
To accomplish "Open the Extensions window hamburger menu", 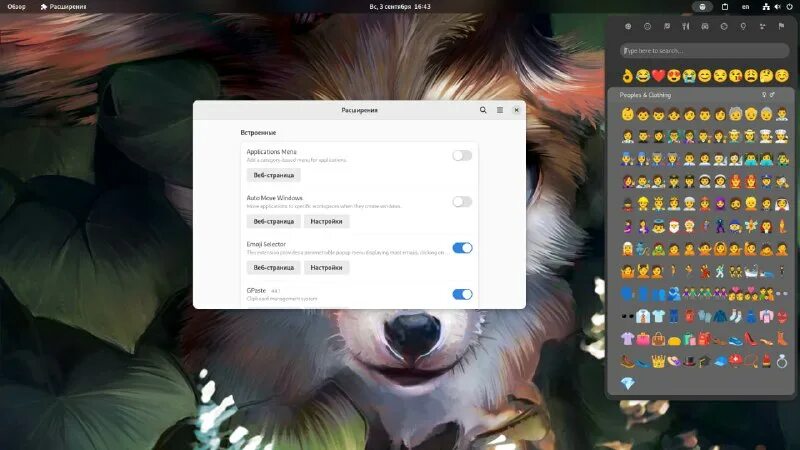I will point(500,110).
